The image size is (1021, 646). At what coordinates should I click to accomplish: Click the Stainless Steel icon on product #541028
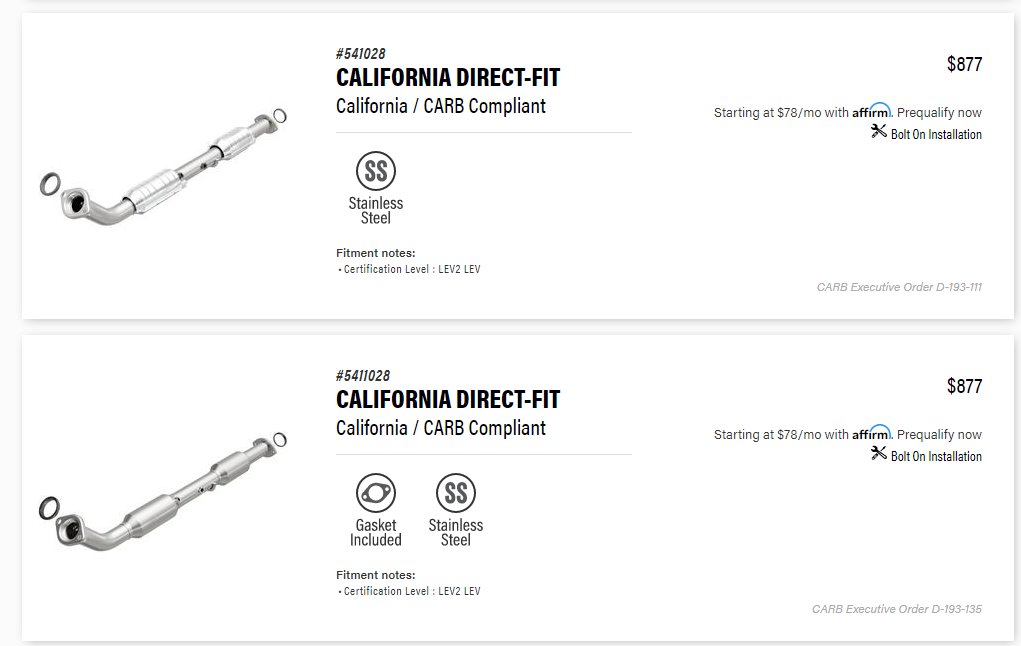pyautogui.click(x=376, y=171)
